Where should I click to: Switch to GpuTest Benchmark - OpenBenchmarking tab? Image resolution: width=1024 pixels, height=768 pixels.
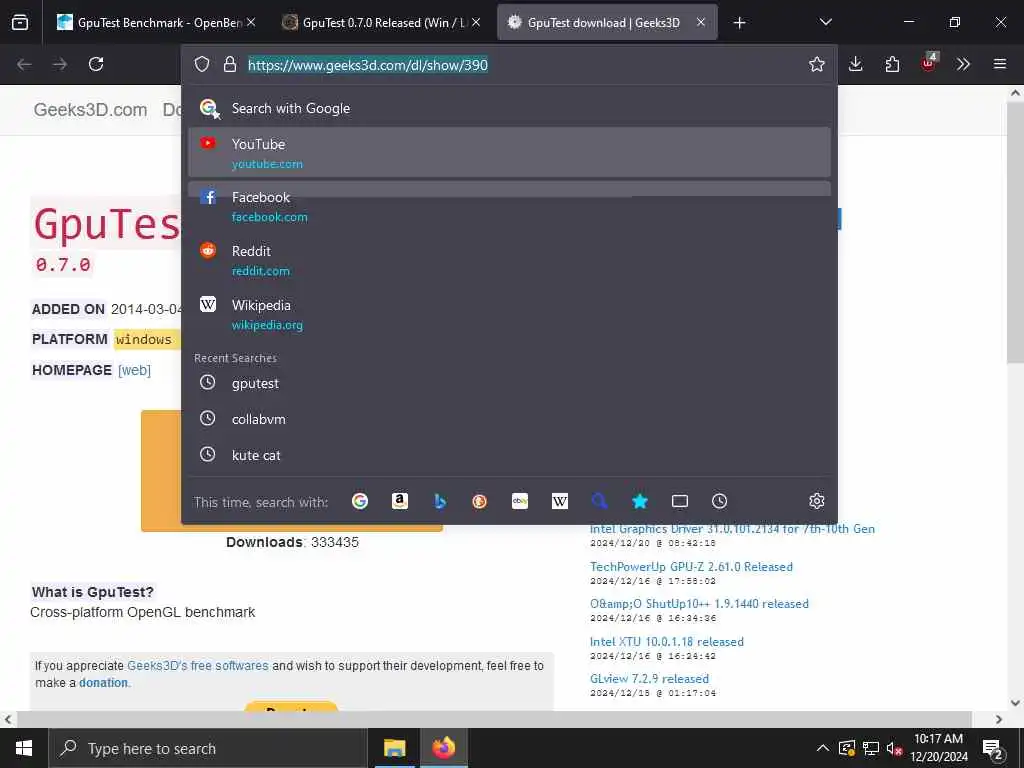pyautogui.click(x=157, y=23)
